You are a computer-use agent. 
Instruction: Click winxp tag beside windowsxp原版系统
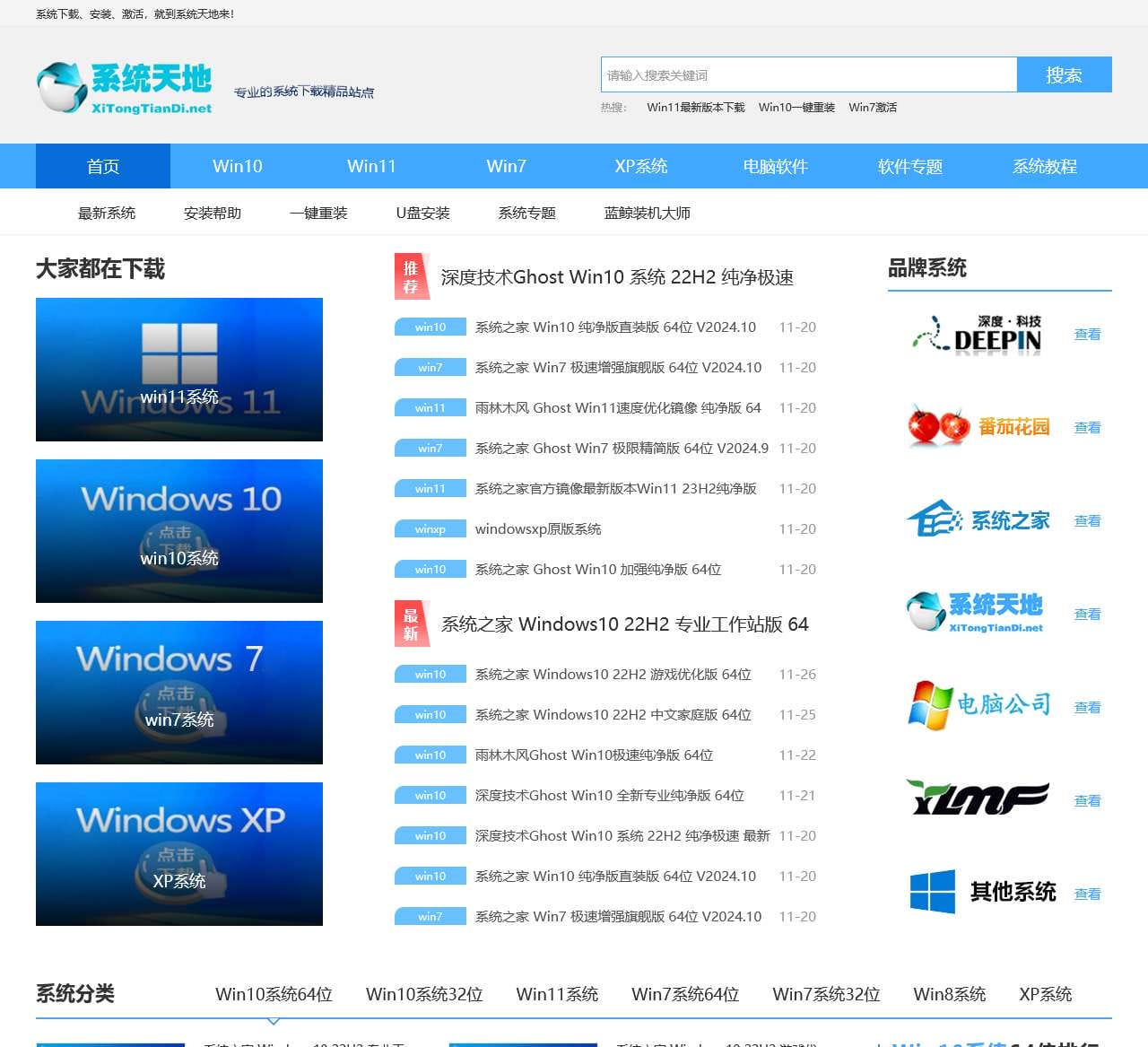pos(430,529)
